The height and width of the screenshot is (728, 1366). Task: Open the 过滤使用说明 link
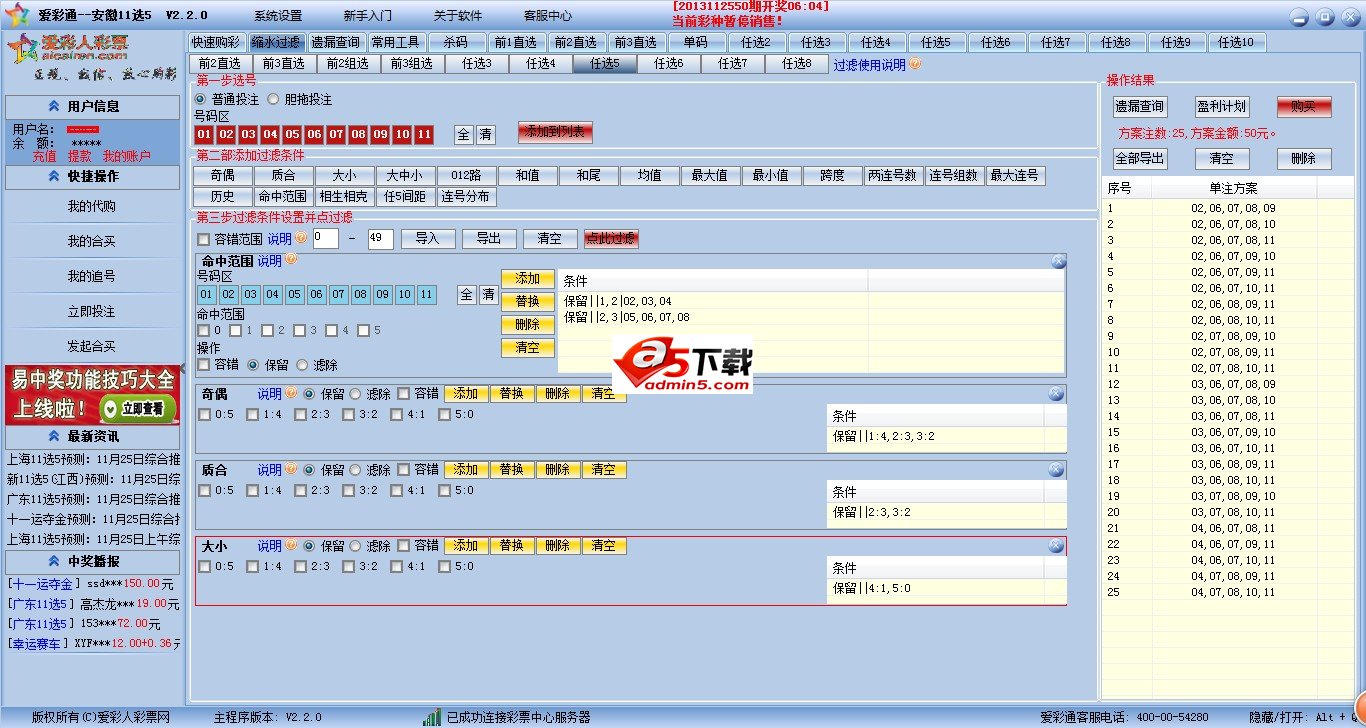(870, 65)
